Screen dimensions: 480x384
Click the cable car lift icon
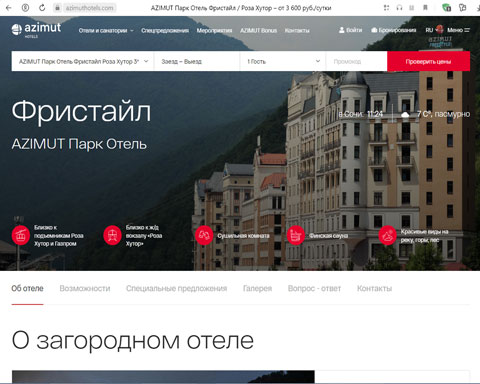point(21,235)
